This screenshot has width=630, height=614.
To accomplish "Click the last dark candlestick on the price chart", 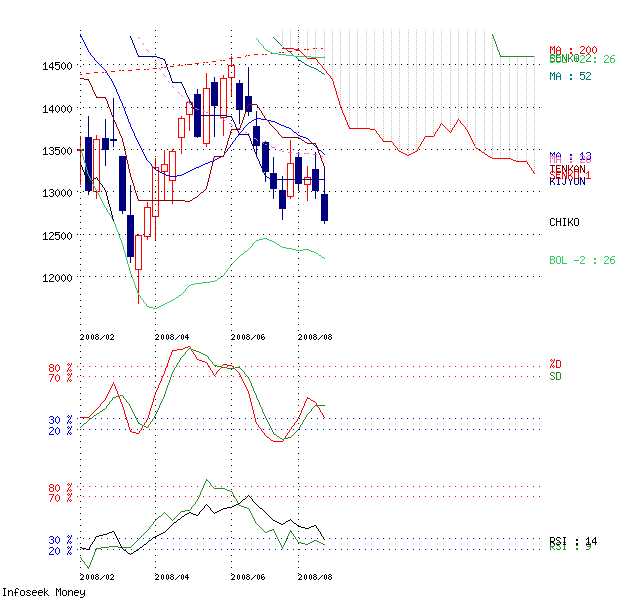I will (326, 208).
